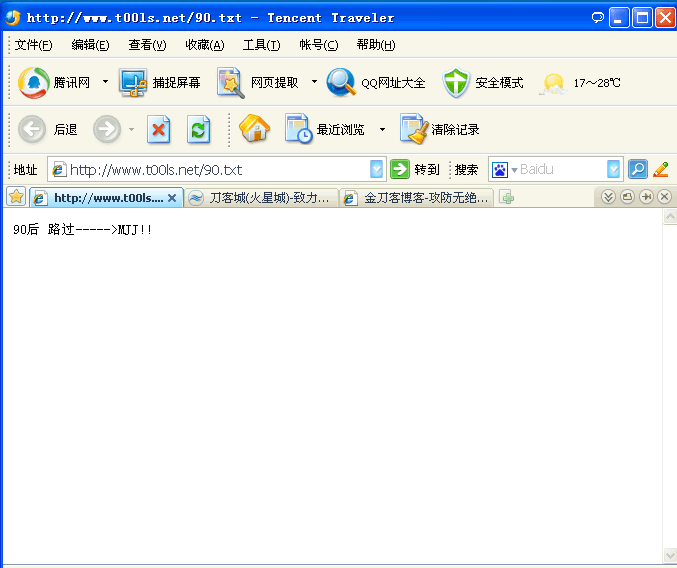Click the forward arrow button
The height and width of the screenshot is (568, 677).
[x=107, y=129]
